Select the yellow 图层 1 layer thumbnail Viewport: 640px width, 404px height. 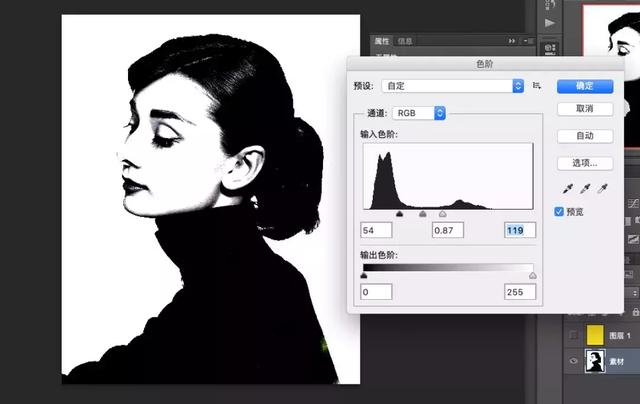click(x=595, y=335)
